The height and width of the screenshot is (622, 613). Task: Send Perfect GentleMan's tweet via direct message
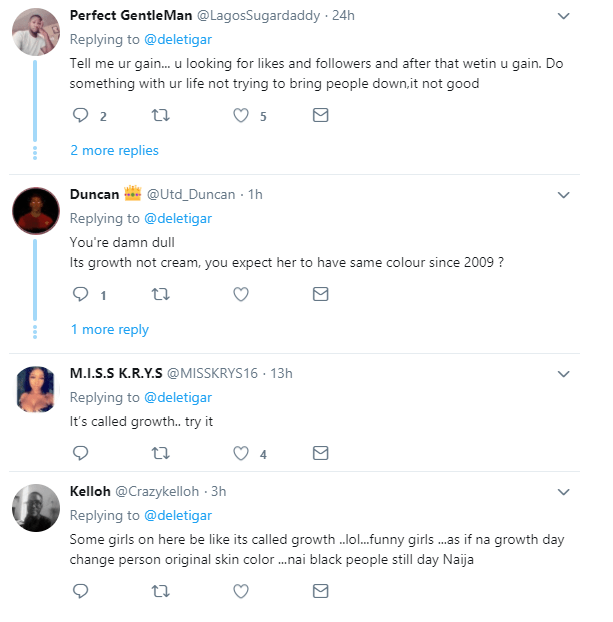click(320, 116)
